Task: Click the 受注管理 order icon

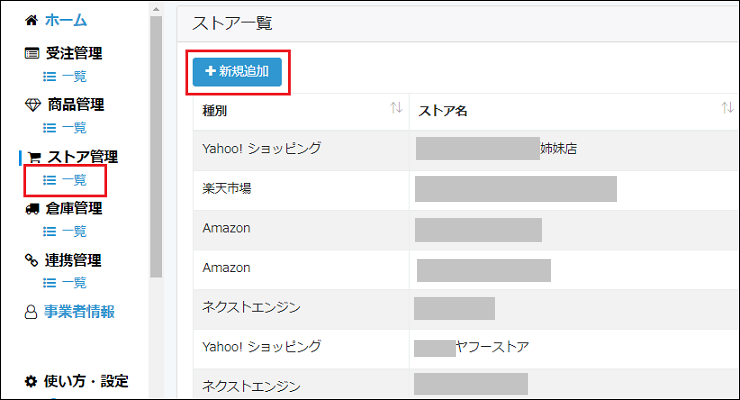Action: point(31,54)
